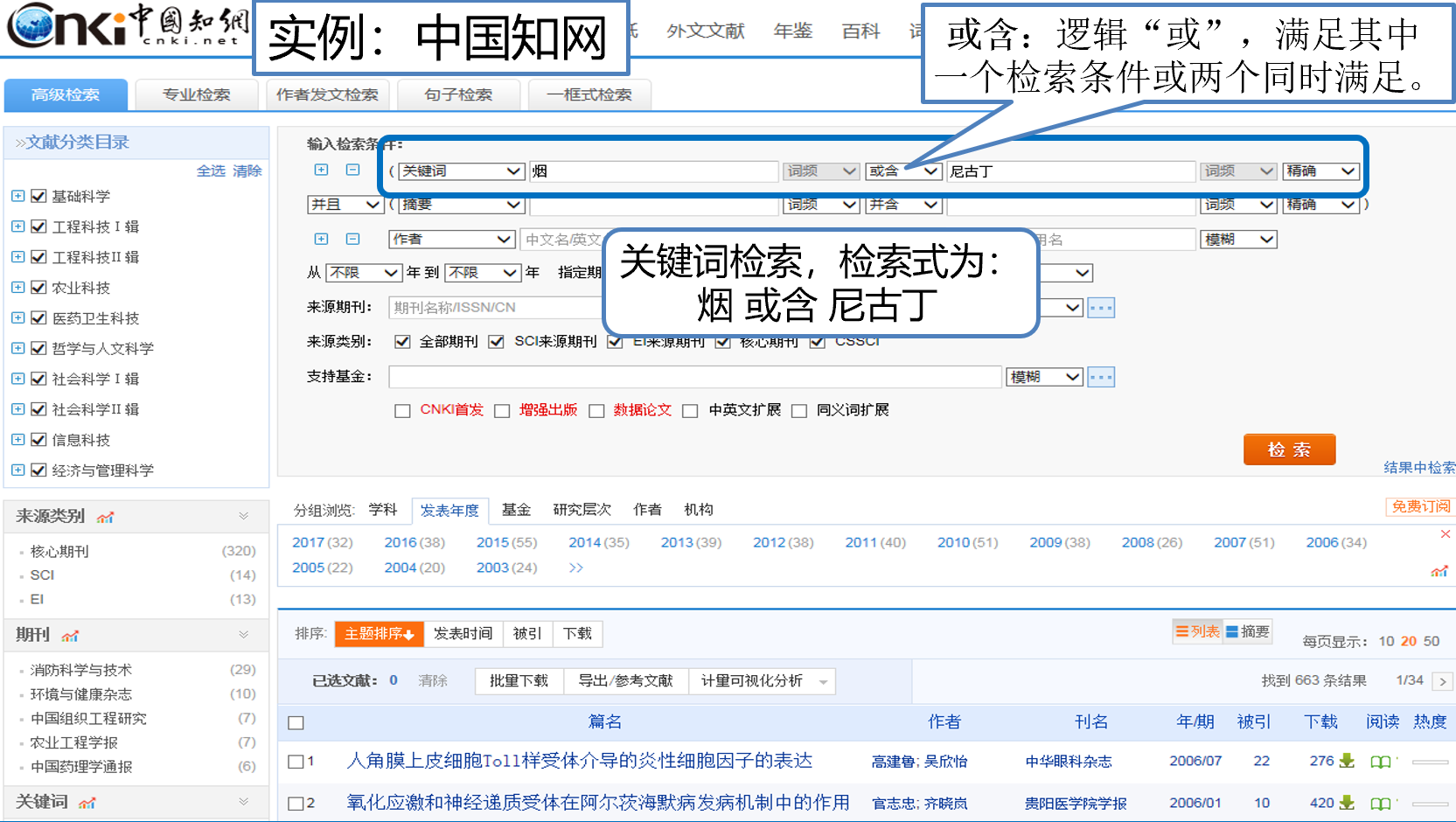1456x822 pixels.
Task: Click 批量下载 button
Action: tap(519, 681)
